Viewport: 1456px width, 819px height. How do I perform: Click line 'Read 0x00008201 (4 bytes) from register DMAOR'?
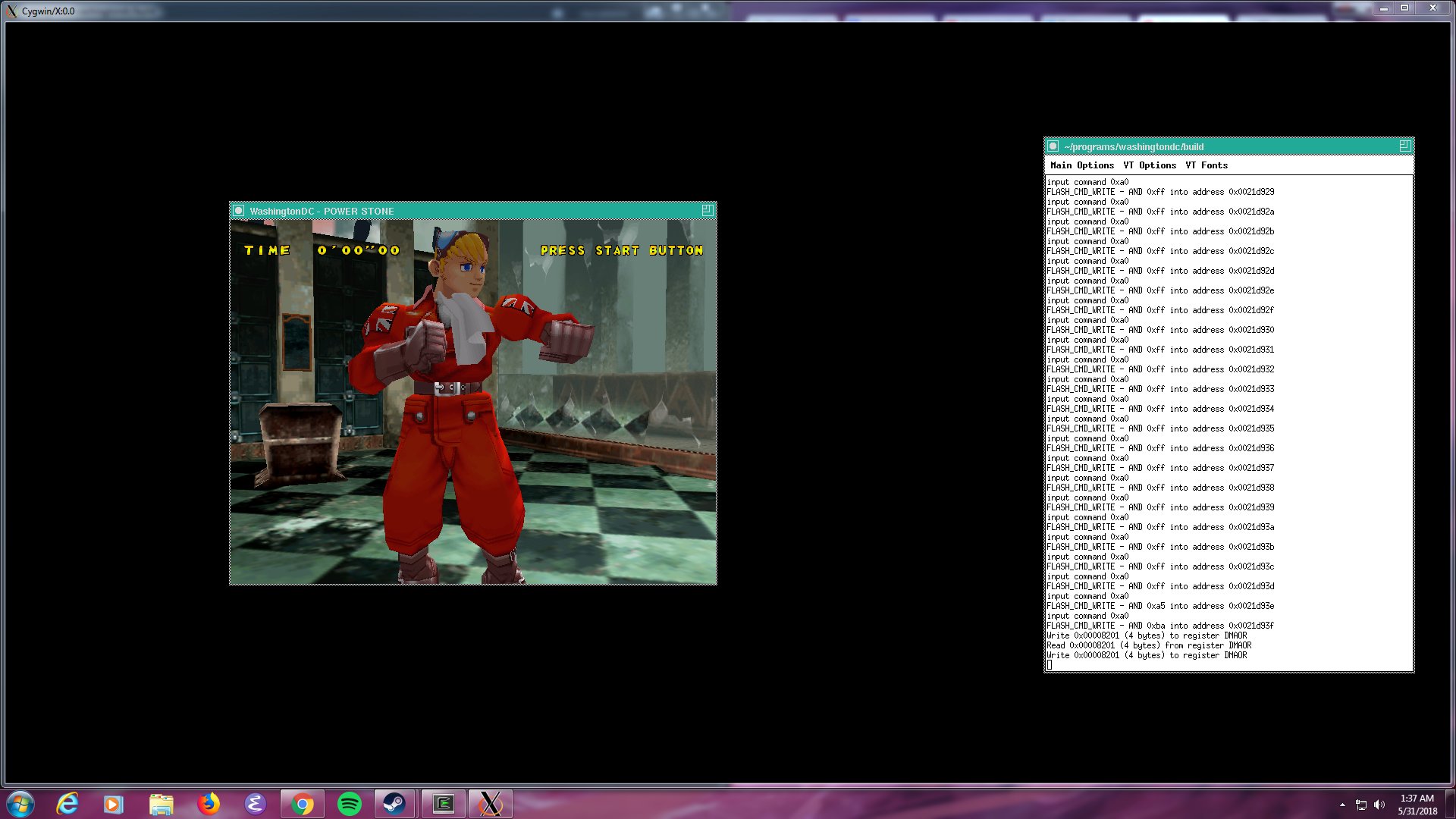(1149, 645)
